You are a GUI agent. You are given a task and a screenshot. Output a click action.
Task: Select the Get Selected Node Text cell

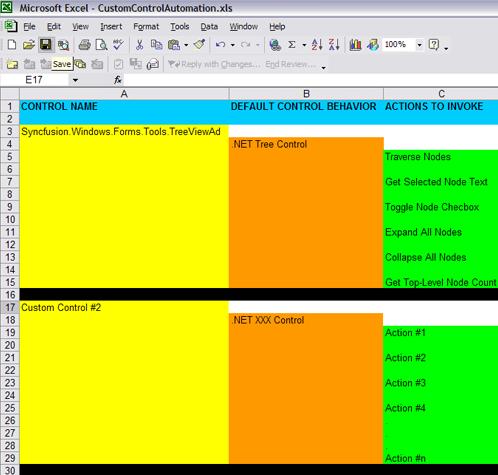(x=441, y=182)
